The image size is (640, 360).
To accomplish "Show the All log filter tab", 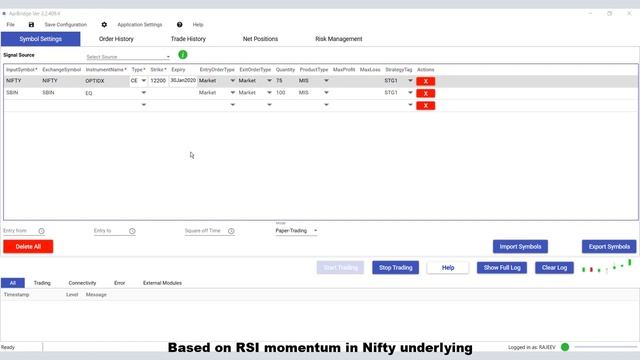I will click(x=13, y=283).
